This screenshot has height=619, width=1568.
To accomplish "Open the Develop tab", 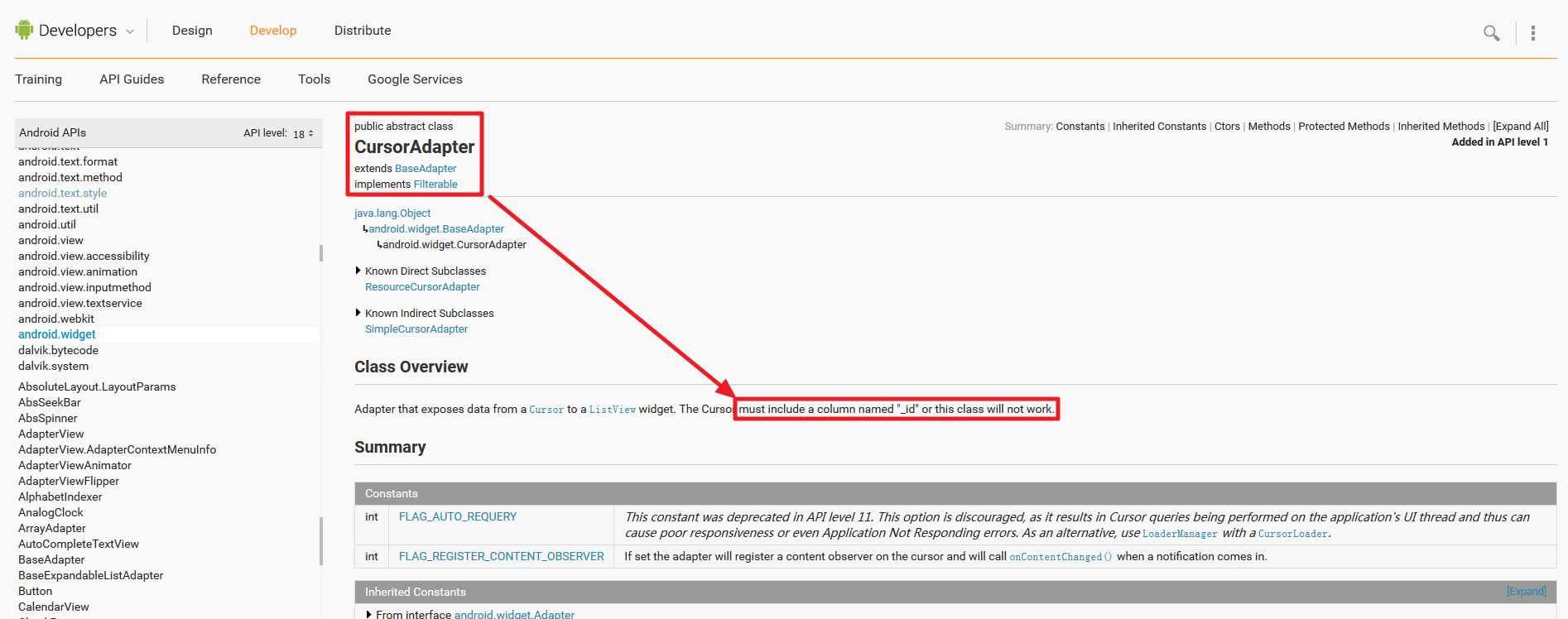I will point(273,31).
